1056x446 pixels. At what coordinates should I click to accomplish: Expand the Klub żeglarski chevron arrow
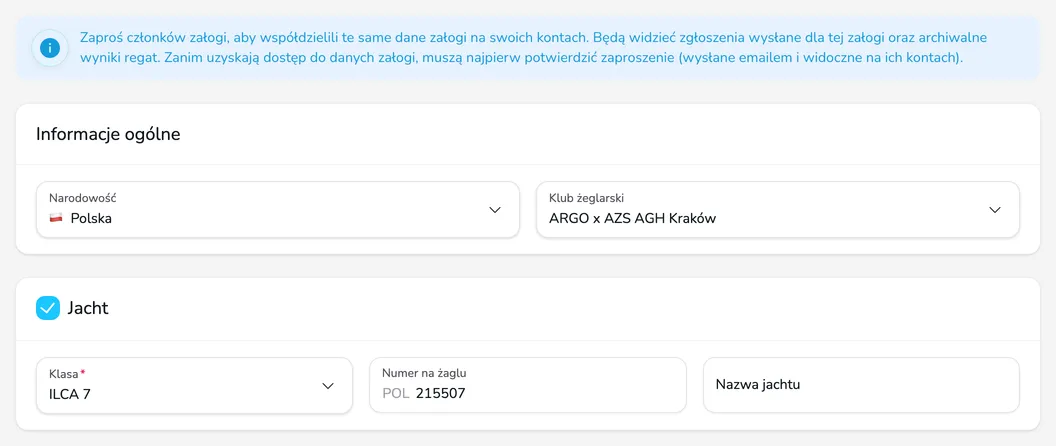click(995, 210)
